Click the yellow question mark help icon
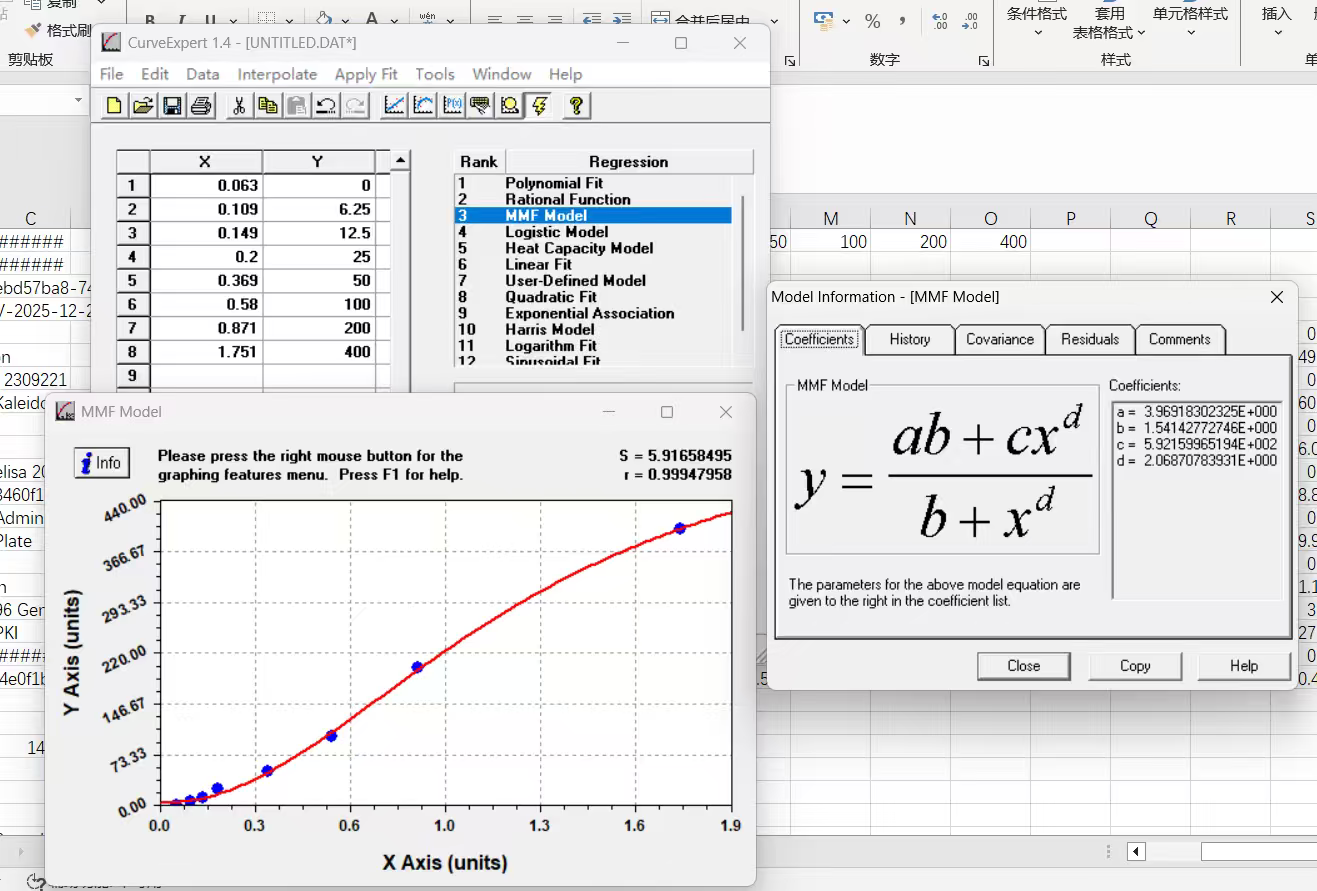 coord(576,106)
